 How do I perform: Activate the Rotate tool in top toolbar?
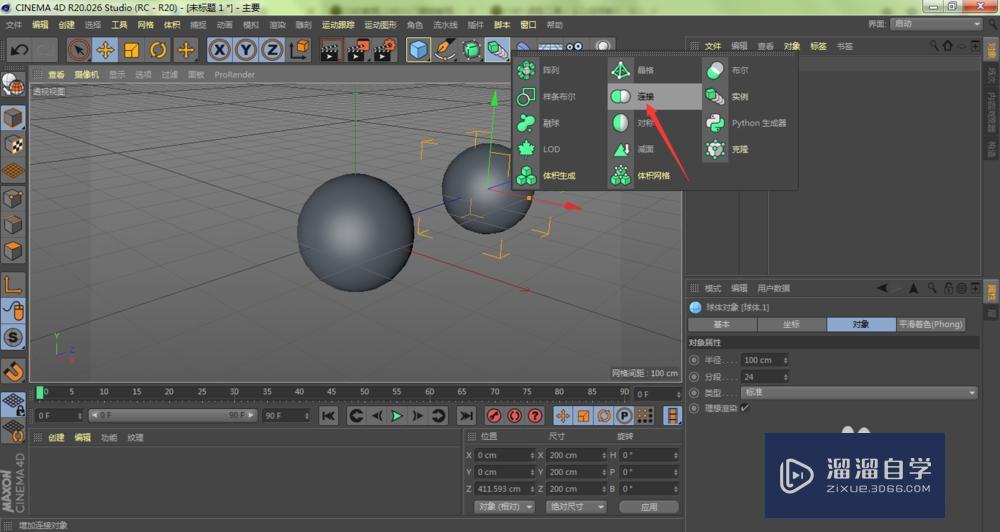(158, 50)
